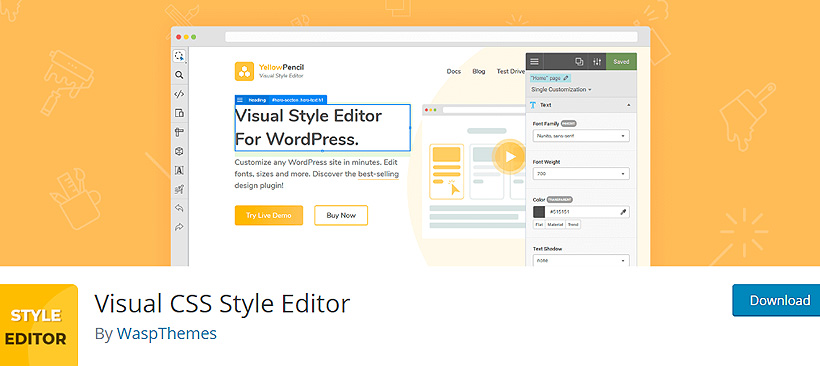
Task: Open the Font Family dropdown
Action: pos(581,136)
